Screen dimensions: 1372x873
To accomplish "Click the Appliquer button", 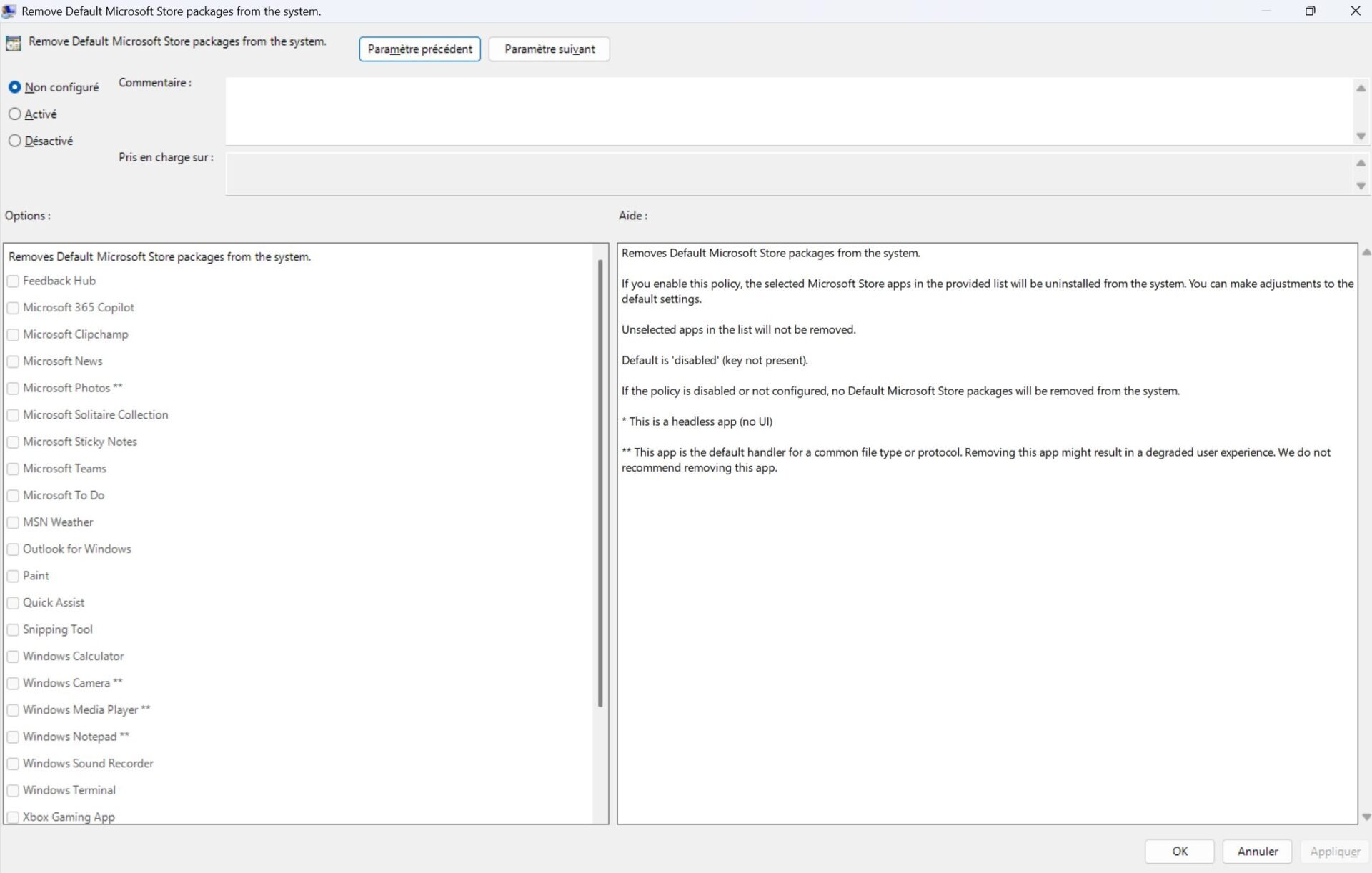I will [x=1335, y=851].
